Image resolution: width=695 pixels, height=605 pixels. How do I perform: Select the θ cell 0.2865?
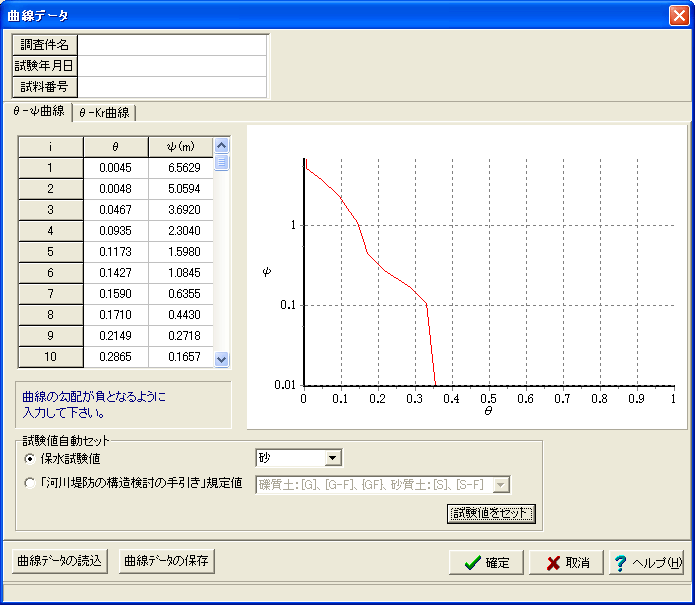pos(116,357)
